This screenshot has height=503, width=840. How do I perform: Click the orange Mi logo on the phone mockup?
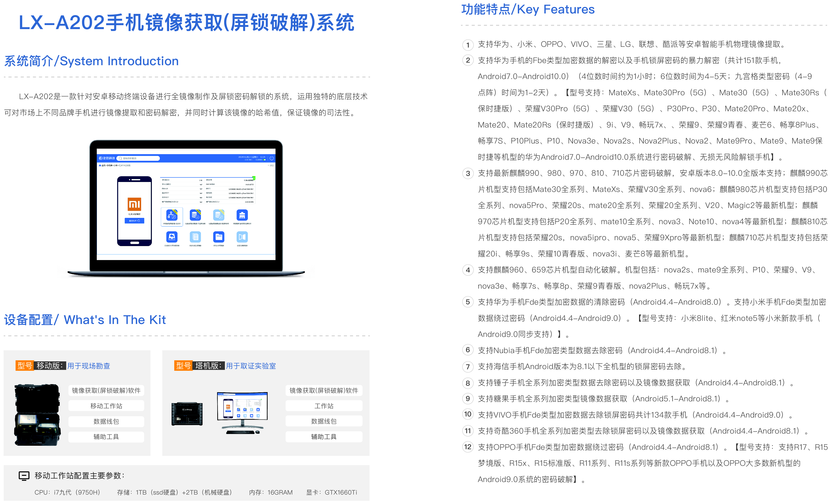tap(134, 204)
